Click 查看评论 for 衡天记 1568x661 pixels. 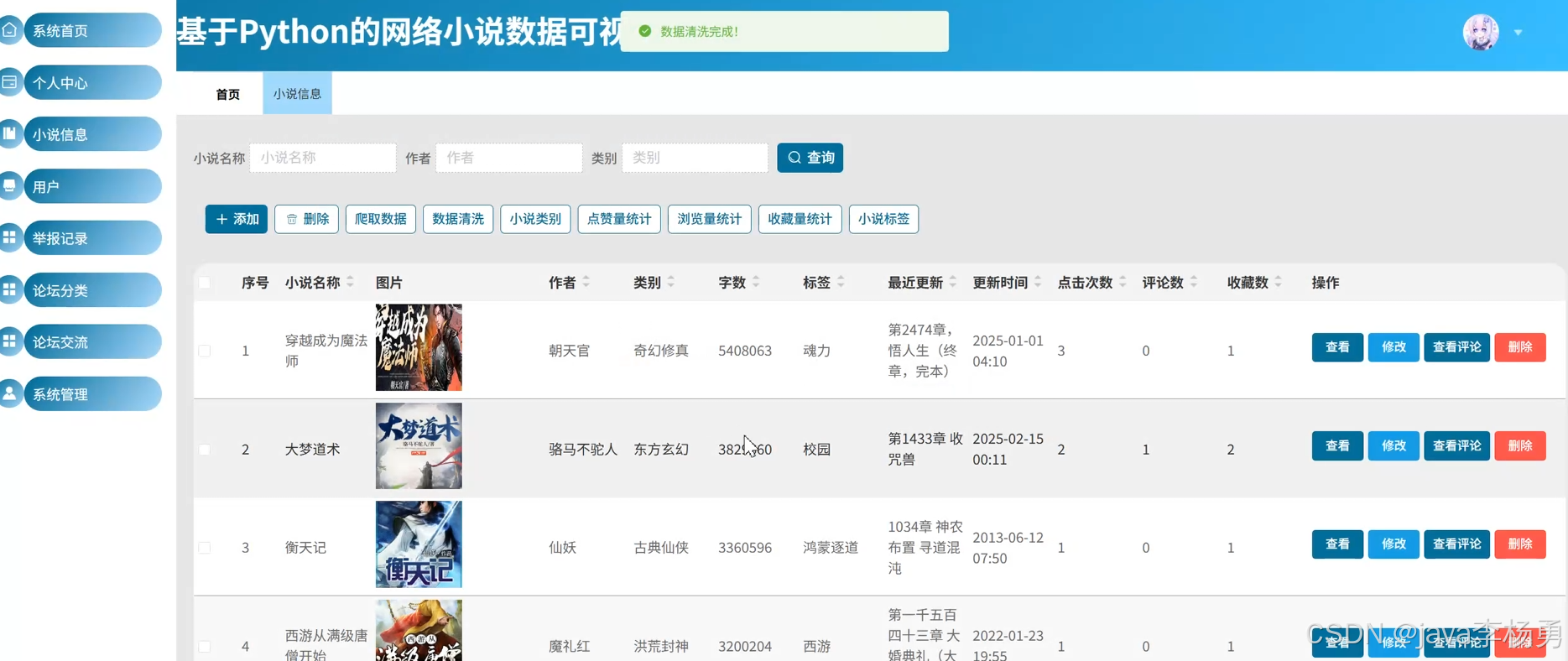point(1457,544)
